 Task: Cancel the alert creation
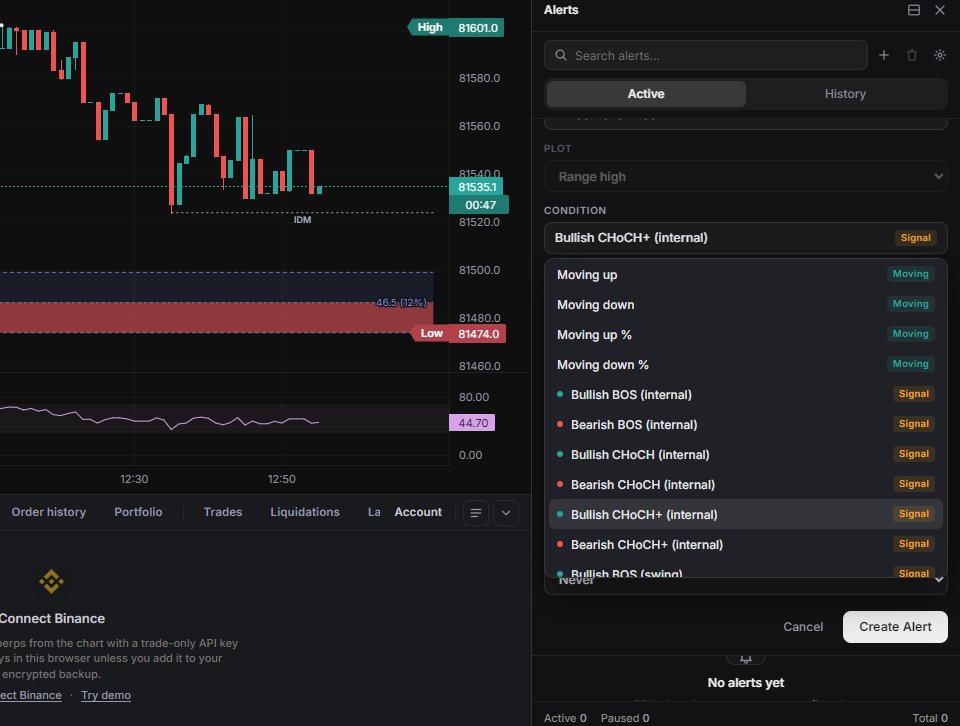[x=803, y=627]
